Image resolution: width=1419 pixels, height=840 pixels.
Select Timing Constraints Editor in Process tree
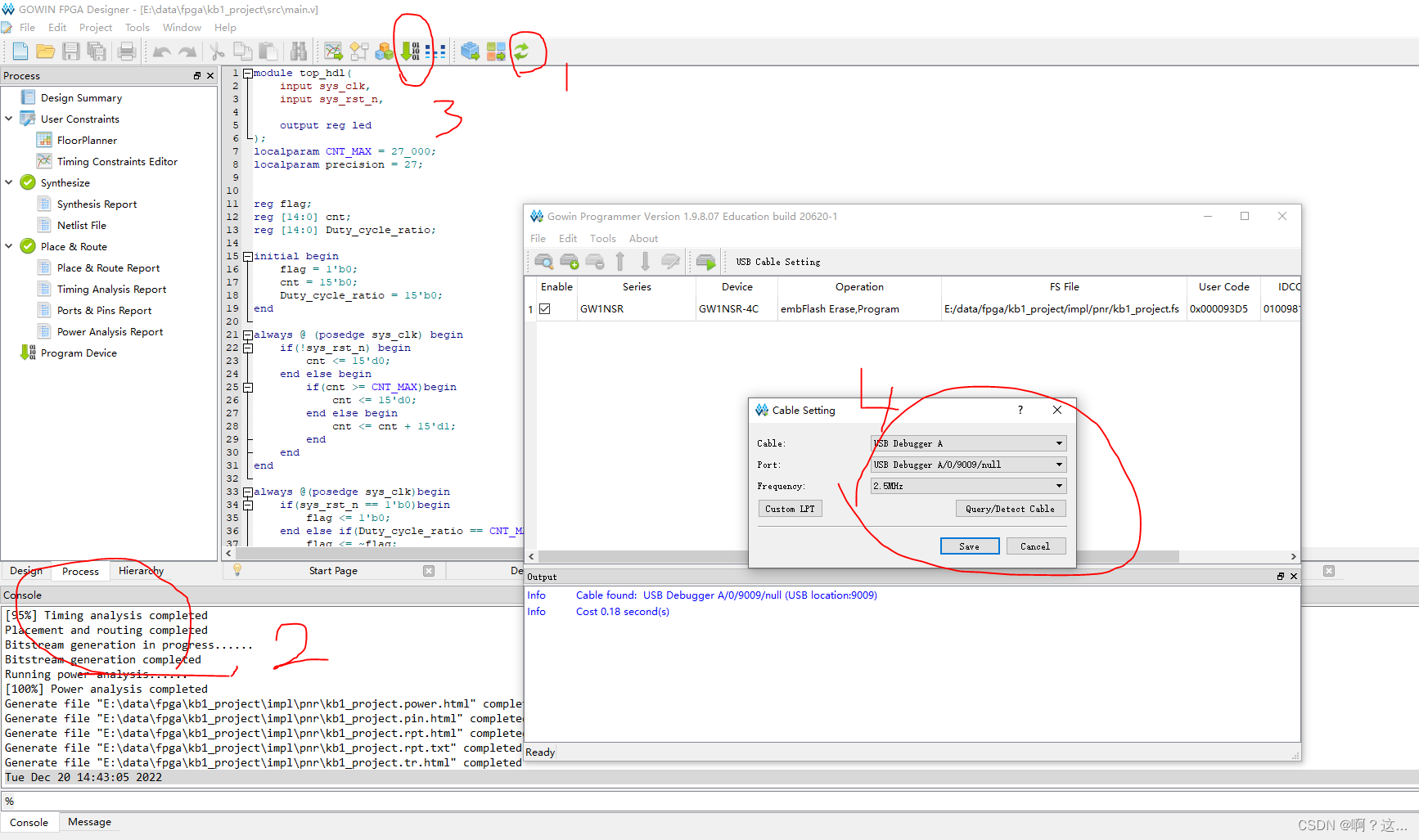point(117,161)
